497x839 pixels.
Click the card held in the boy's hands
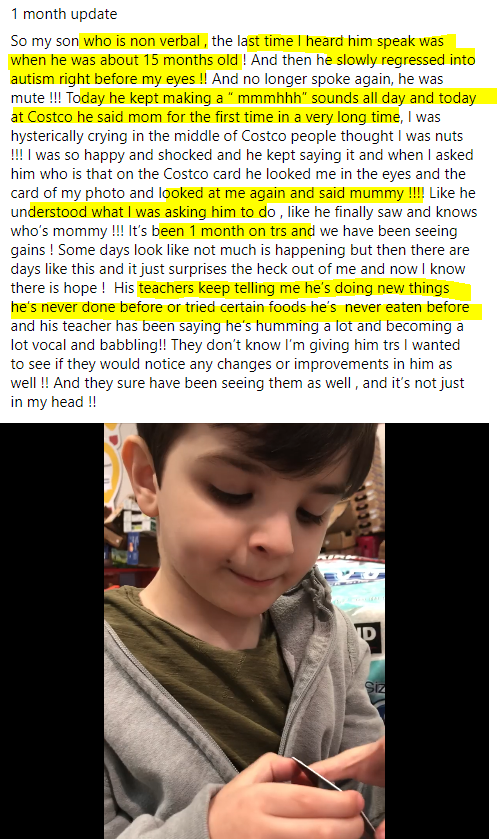334,789
